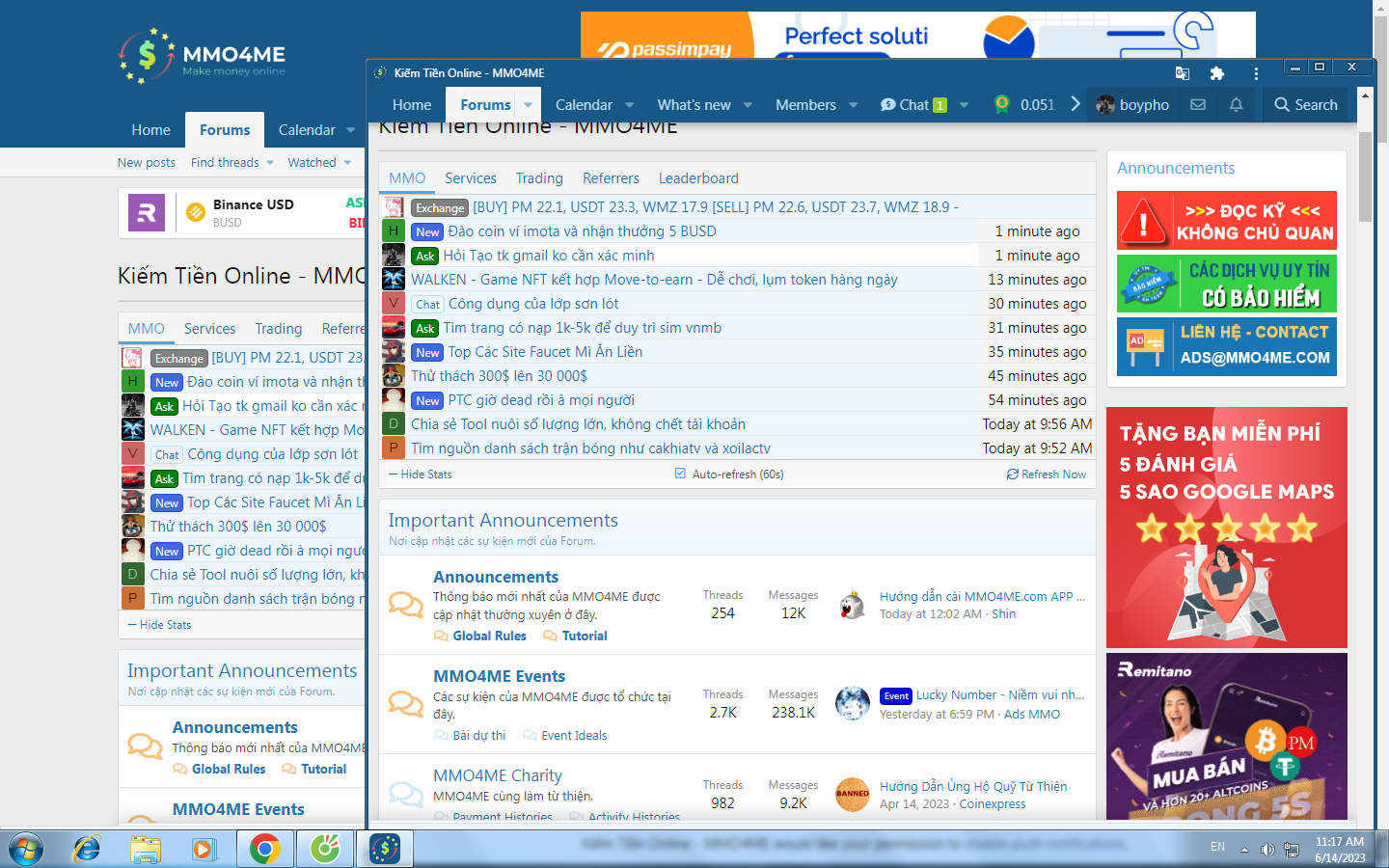The width and height of the screenshot is (1389, 868).
Task: Click the boypho user avatar
Action: coord(1105,104)
